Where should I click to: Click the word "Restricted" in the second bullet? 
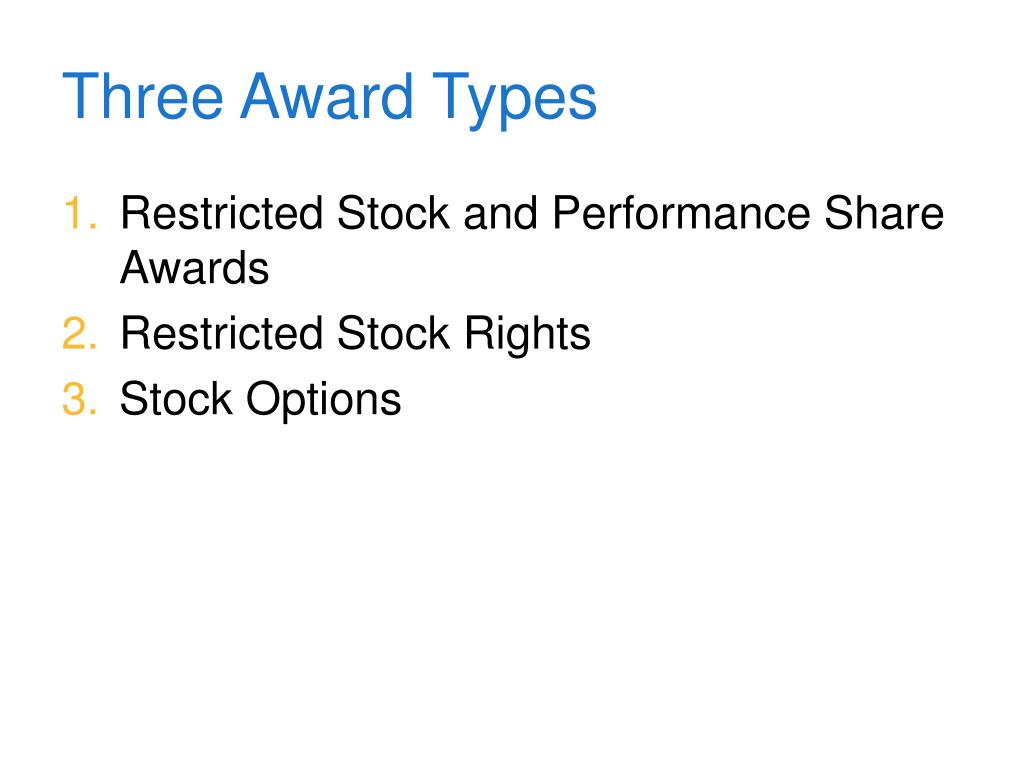(x=222, y=333)
